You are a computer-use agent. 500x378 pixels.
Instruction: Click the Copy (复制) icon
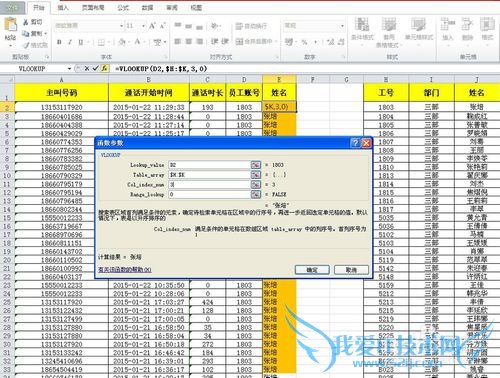(26, 33)
